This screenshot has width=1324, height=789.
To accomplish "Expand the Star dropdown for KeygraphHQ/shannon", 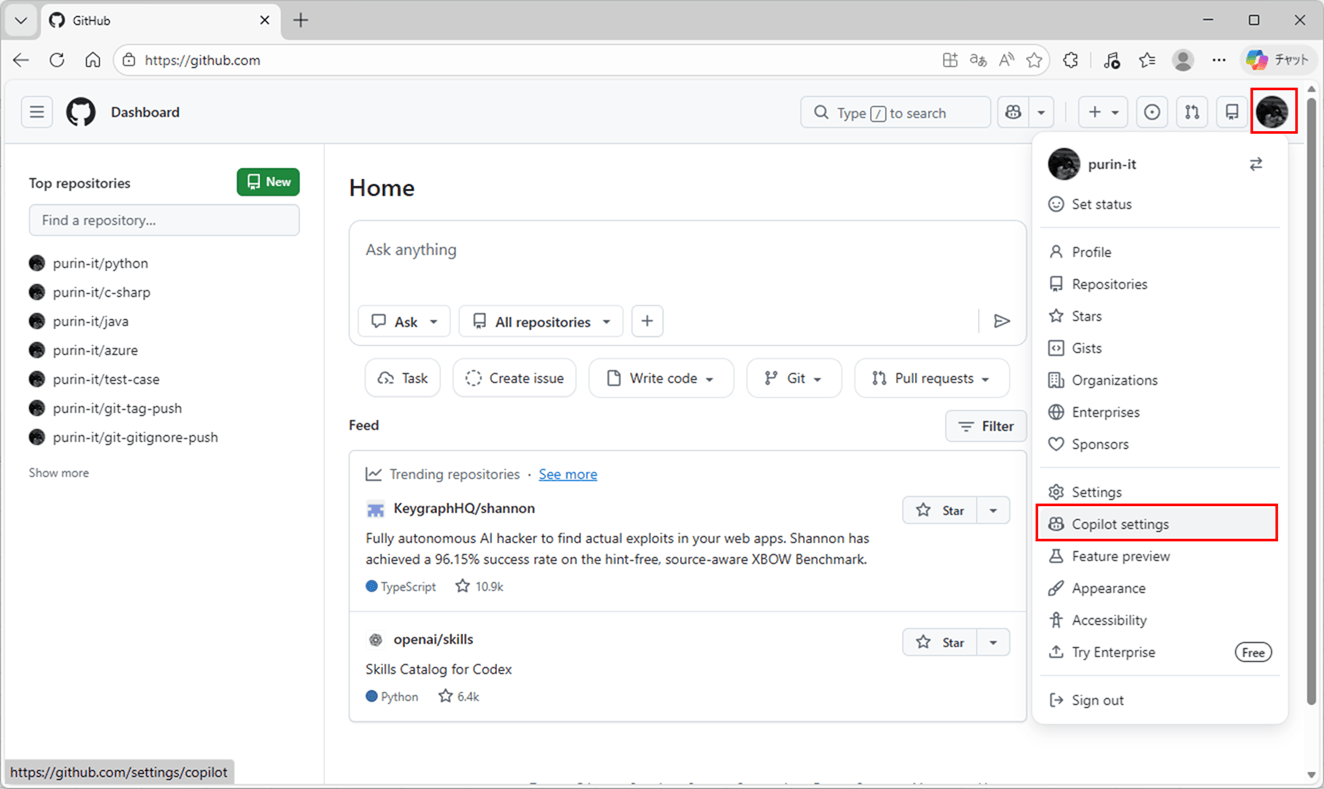I will 993,510.
